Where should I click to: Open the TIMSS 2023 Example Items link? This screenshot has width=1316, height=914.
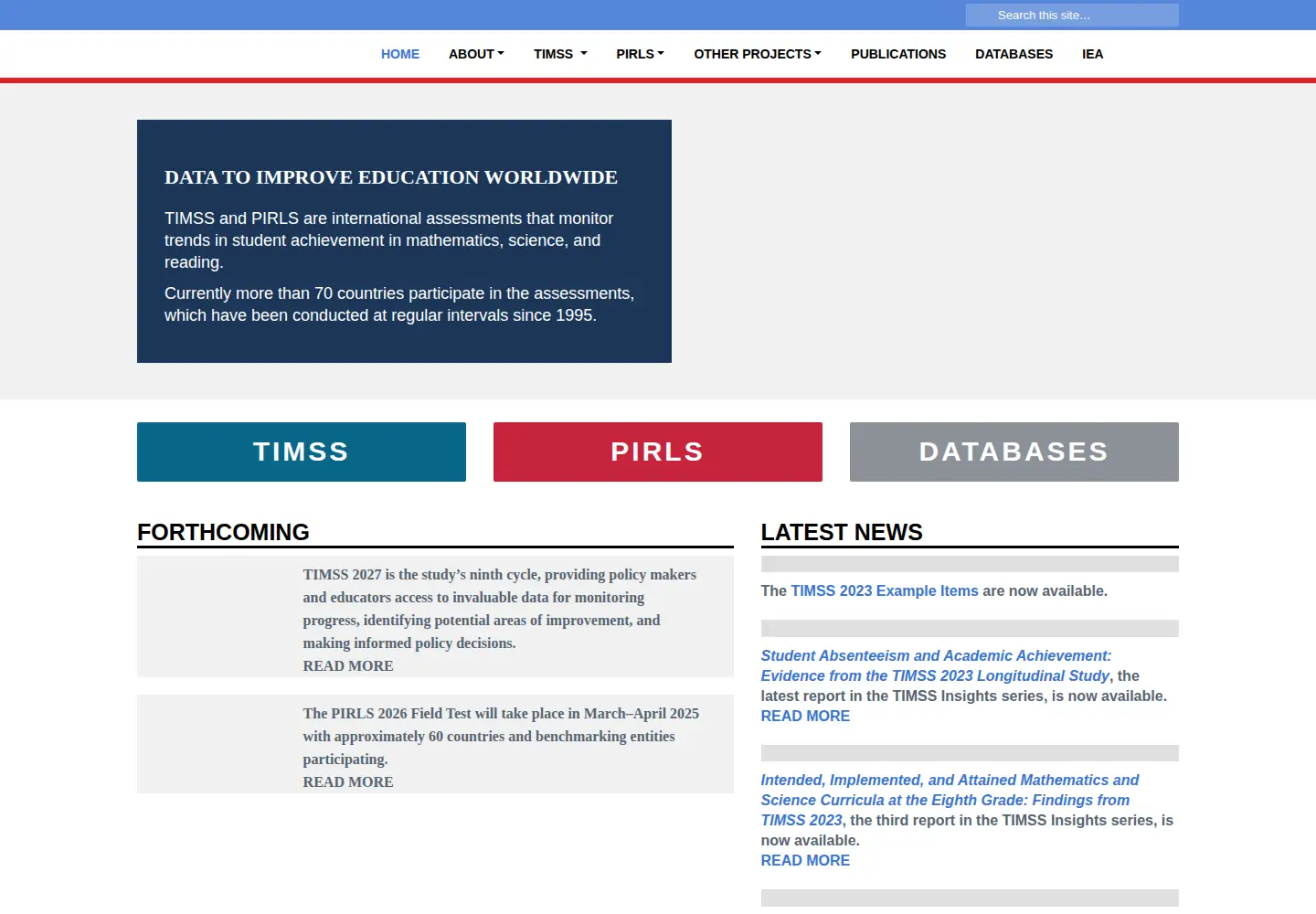(885, 591)
